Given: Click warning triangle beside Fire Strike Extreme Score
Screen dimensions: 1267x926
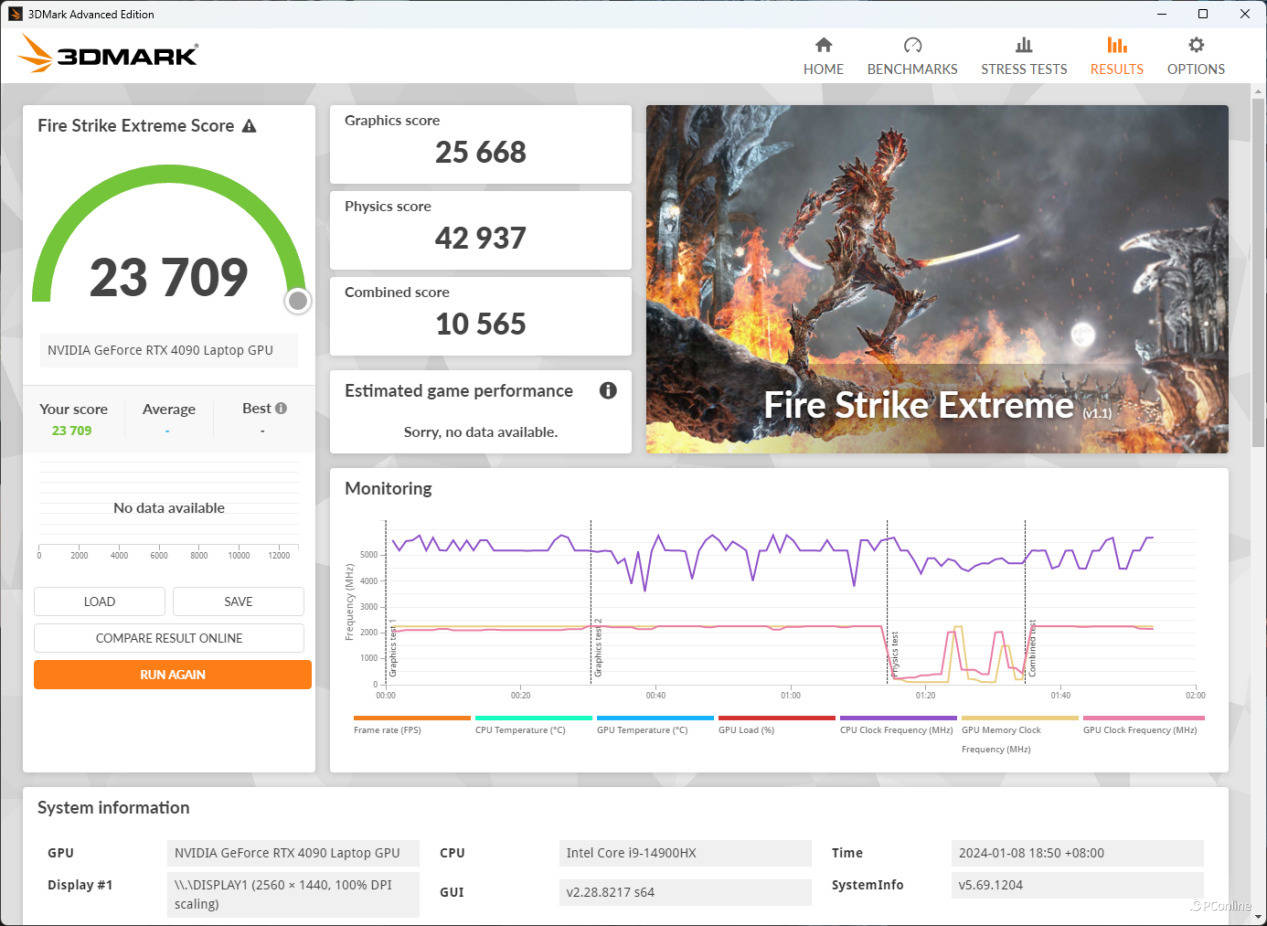Looking at the screenshot, I should (x=249, y=126).
